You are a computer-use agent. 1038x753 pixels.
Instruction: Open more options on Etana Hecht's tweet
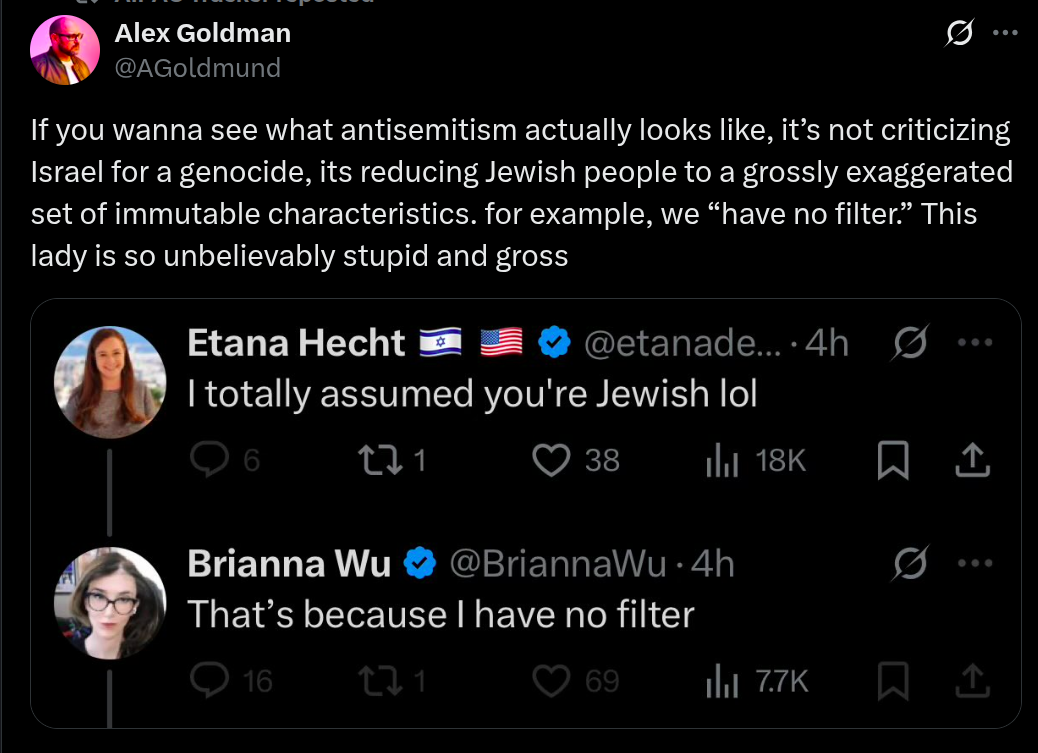[x=972, y=343]
